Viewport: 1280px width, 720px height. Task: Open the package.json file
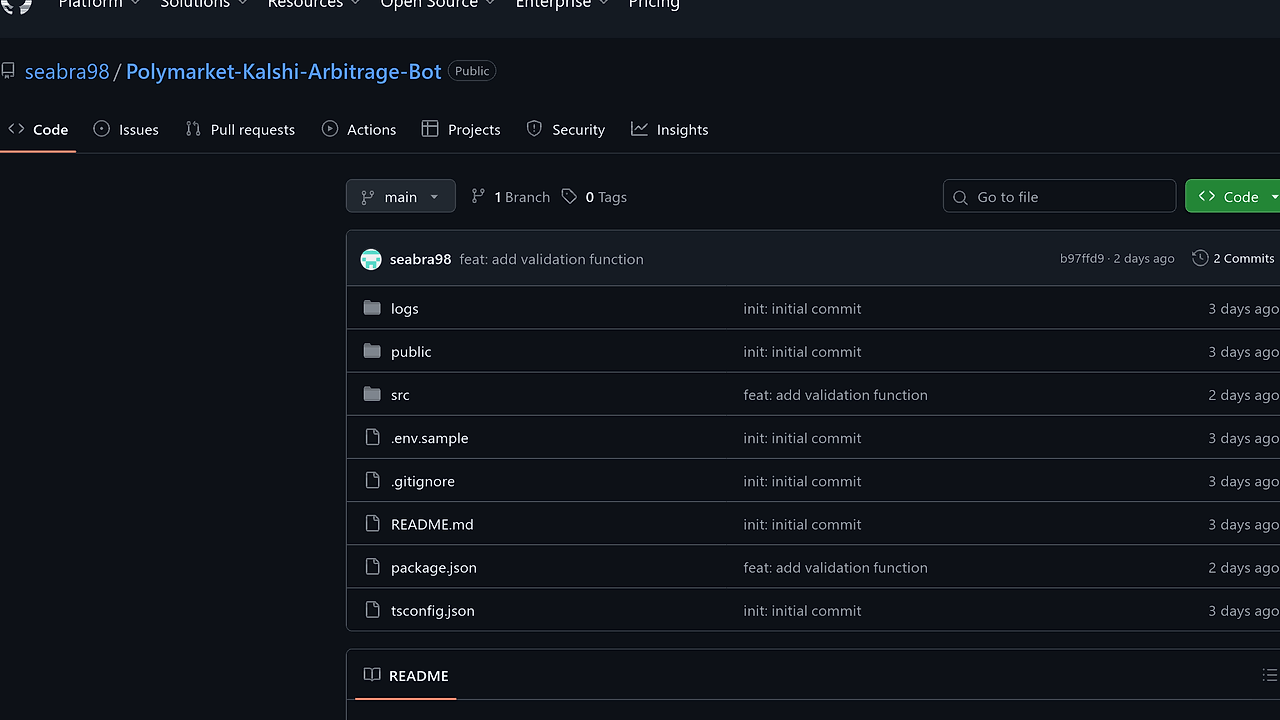[433, 567]
